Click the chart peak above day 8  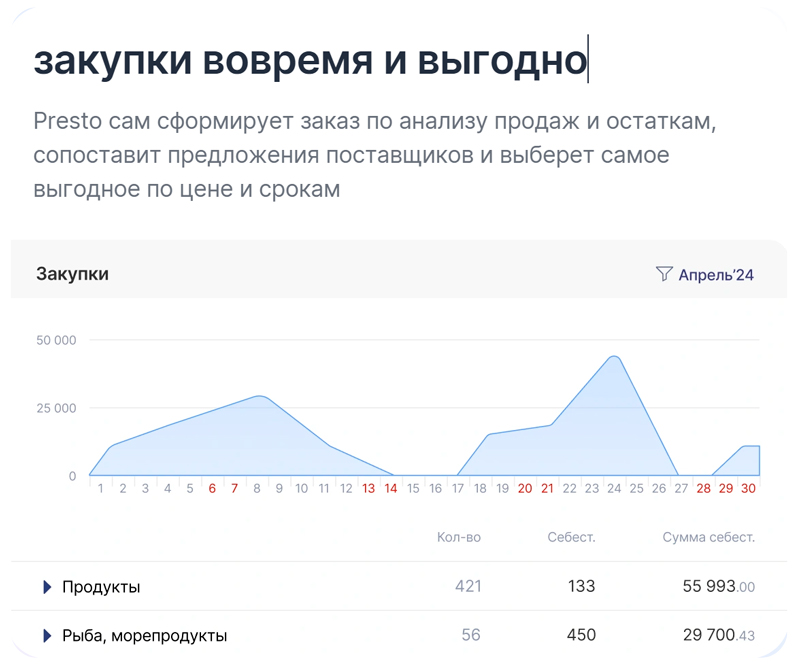pyautogui.click(x=260, y=396)
